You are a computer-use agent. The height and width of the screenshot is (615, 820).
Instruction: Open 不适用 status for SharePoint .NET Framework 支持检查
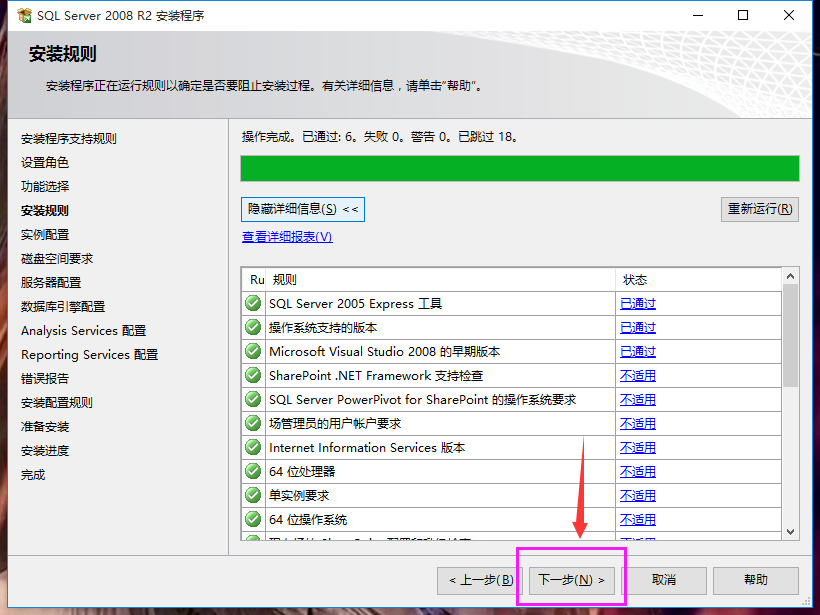click(637, 376)
